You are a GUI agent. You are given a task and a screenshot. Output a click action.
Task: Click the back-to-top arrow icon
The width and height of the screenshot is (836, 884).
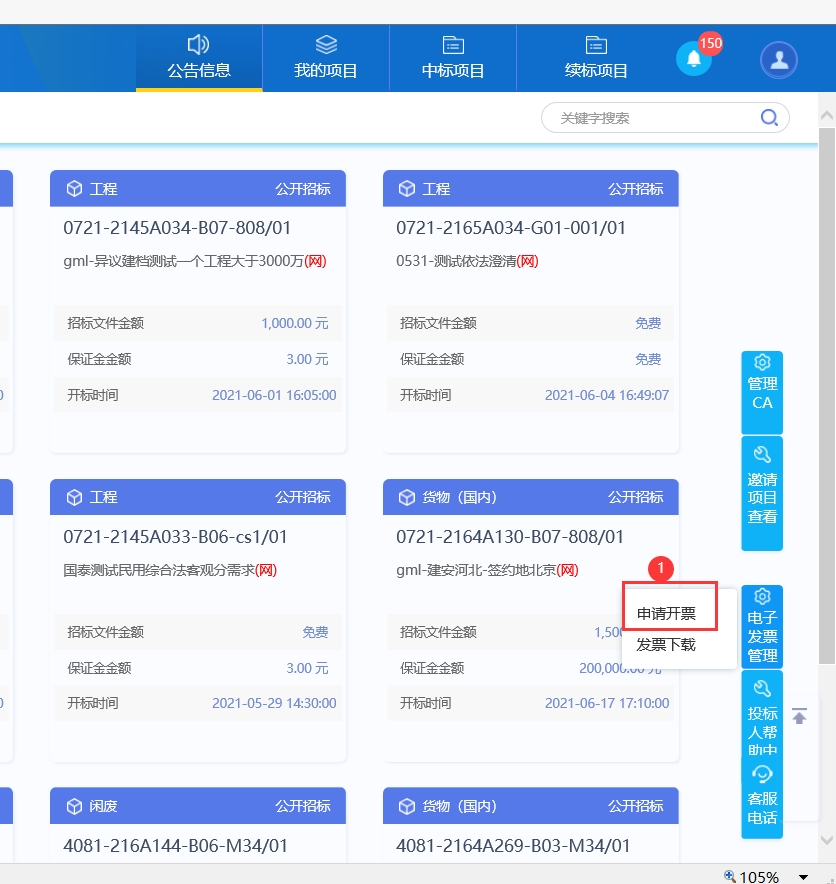coord(799,717)
